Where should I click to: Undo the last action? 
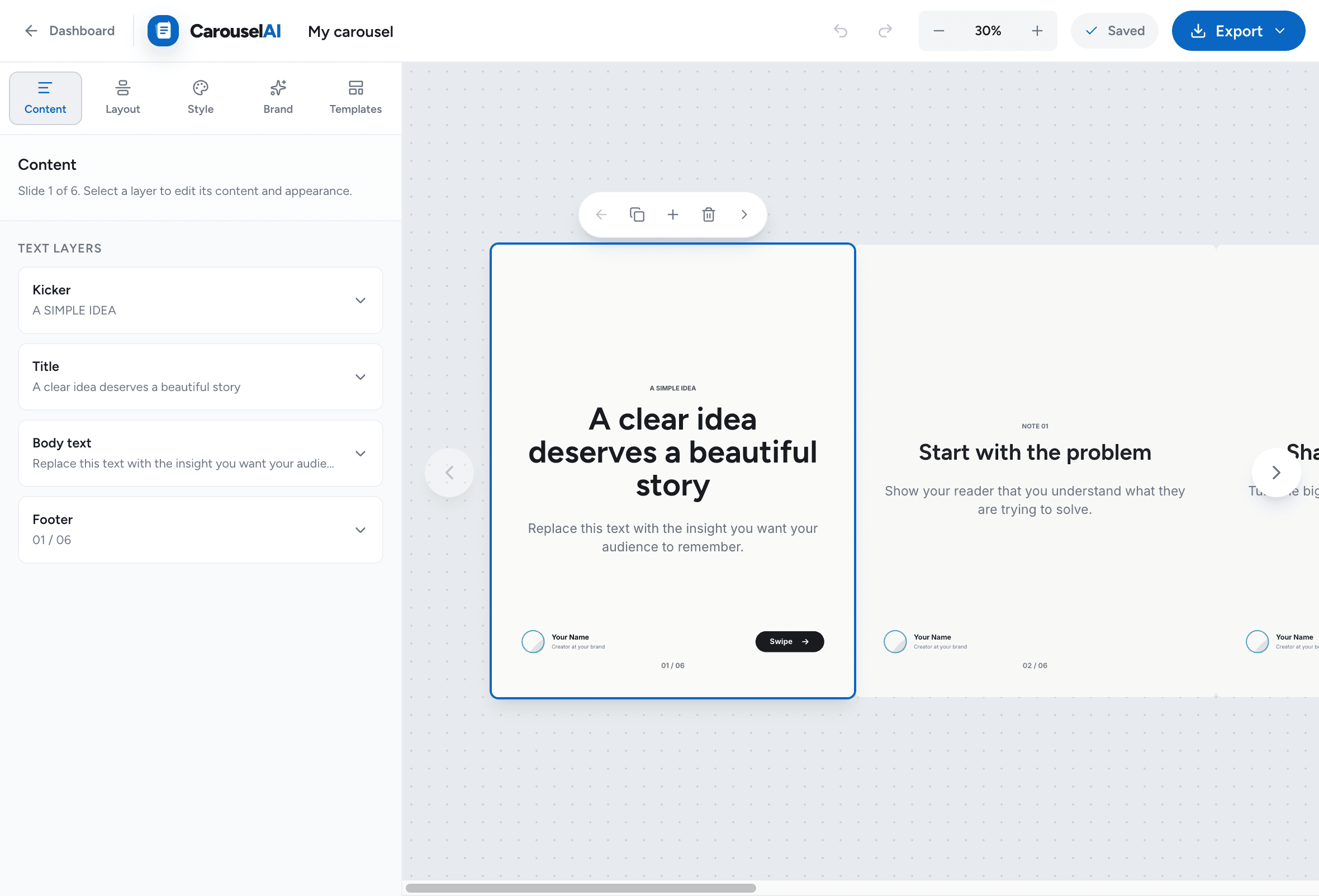(x=841, y=31)
